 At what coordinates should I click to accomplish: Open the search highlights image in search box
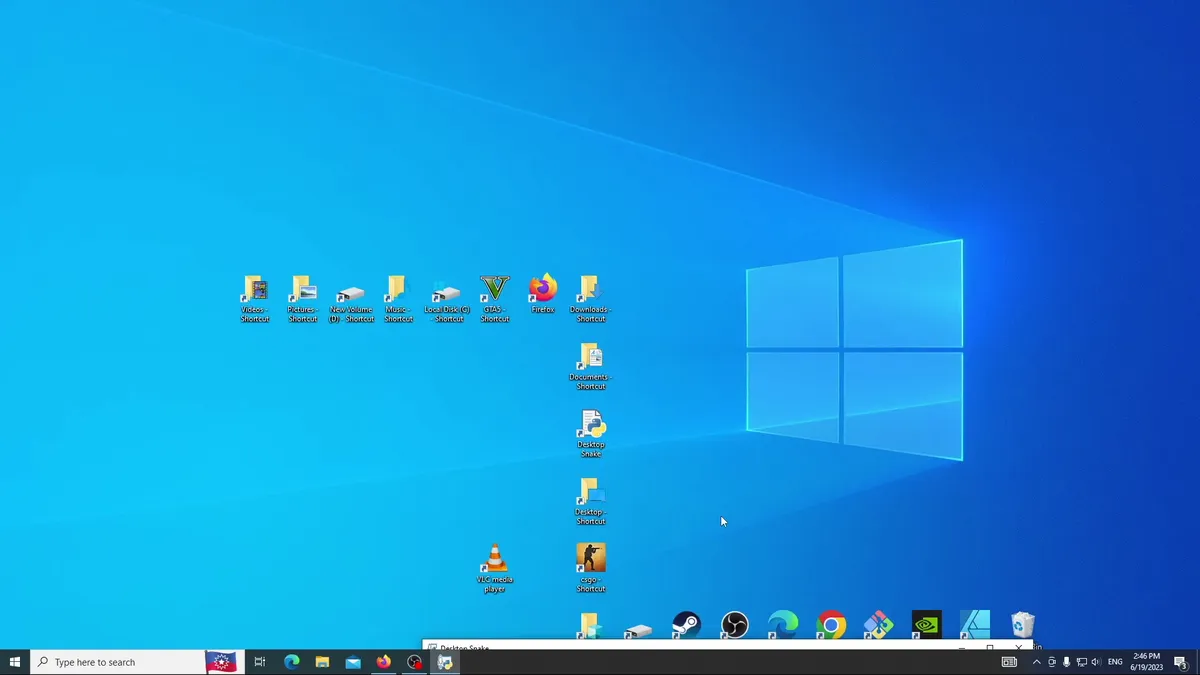(221, 662)
